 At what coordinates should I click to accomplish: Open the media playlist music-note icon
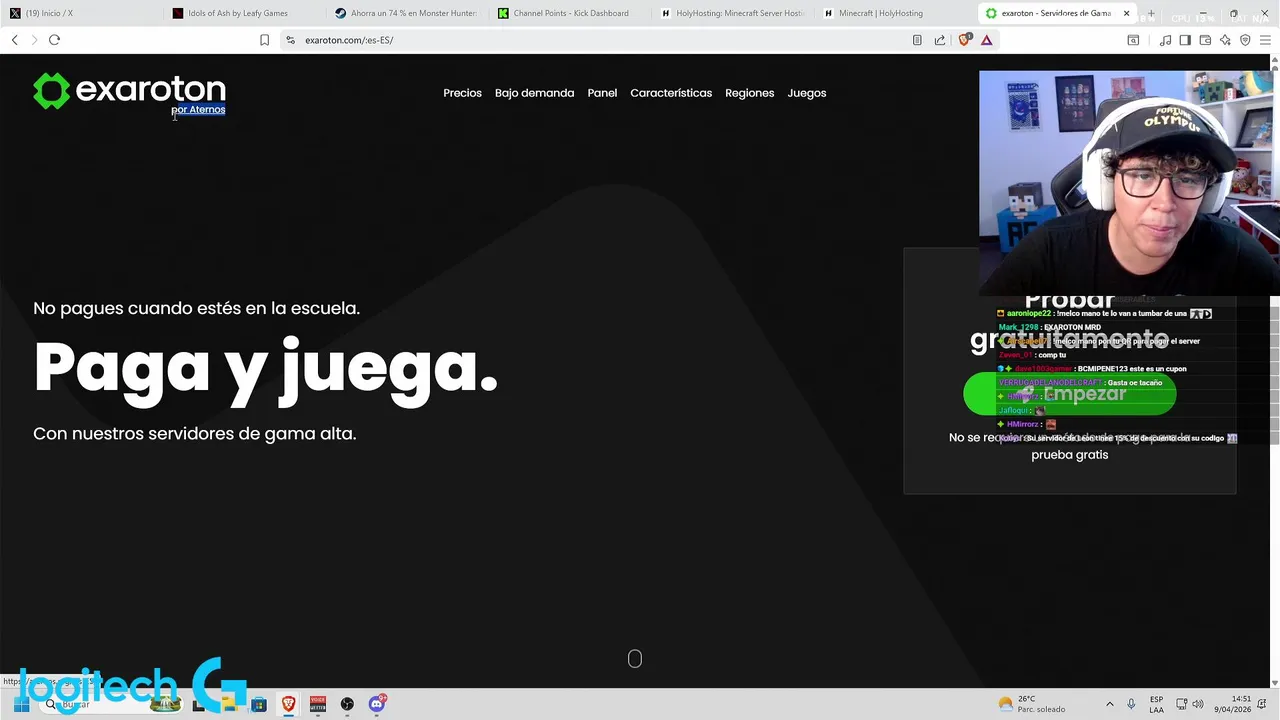1165,40
